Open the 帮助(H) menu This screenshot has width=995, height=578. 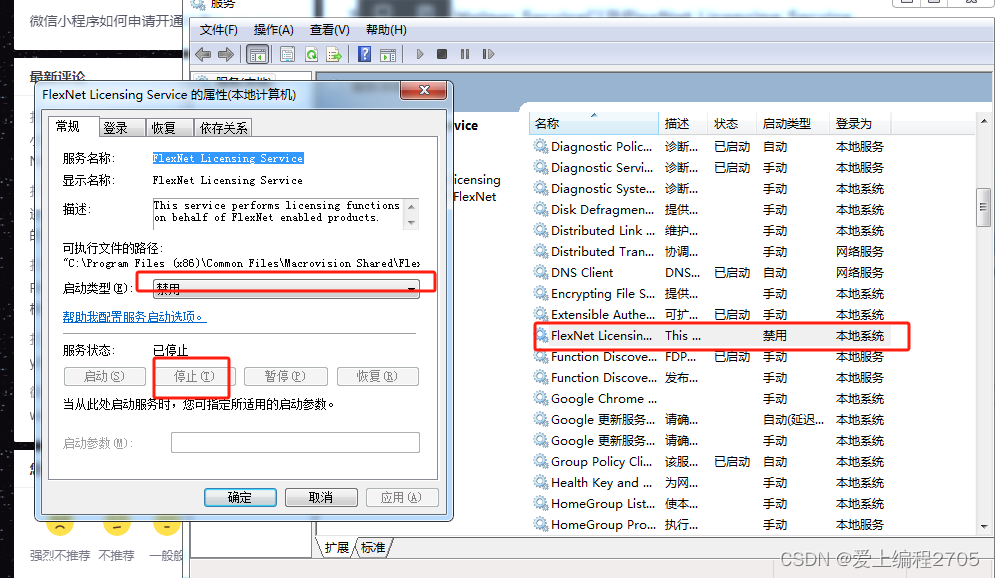pos(386,30)
